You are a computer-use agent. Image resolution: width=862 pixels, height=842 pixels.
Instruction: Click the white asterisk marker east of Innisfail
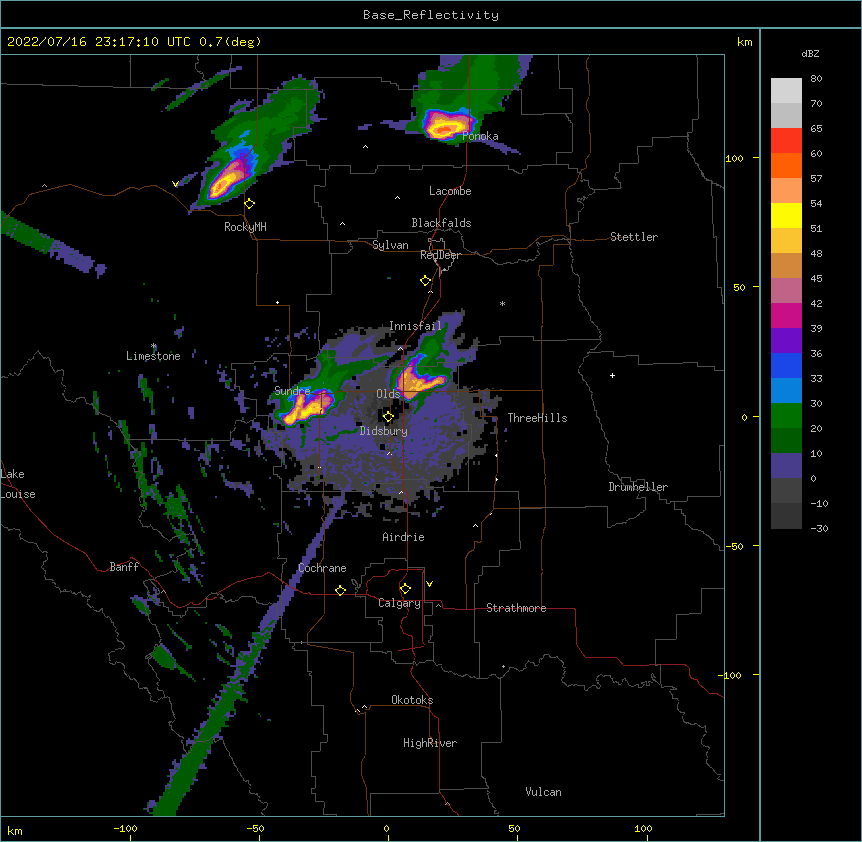tap(502, 304)
